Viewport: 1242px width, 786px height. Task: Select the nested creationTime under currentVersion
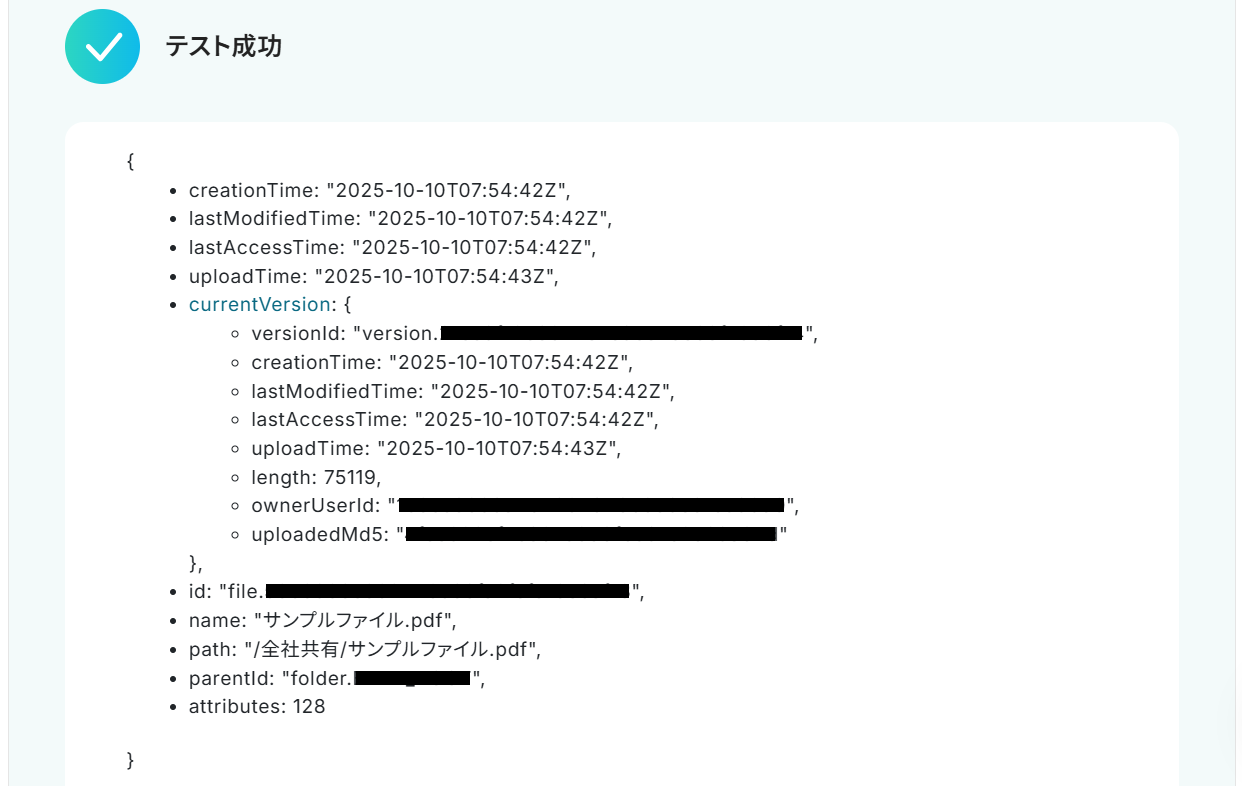pyautogui.click(x=441, y=362)
